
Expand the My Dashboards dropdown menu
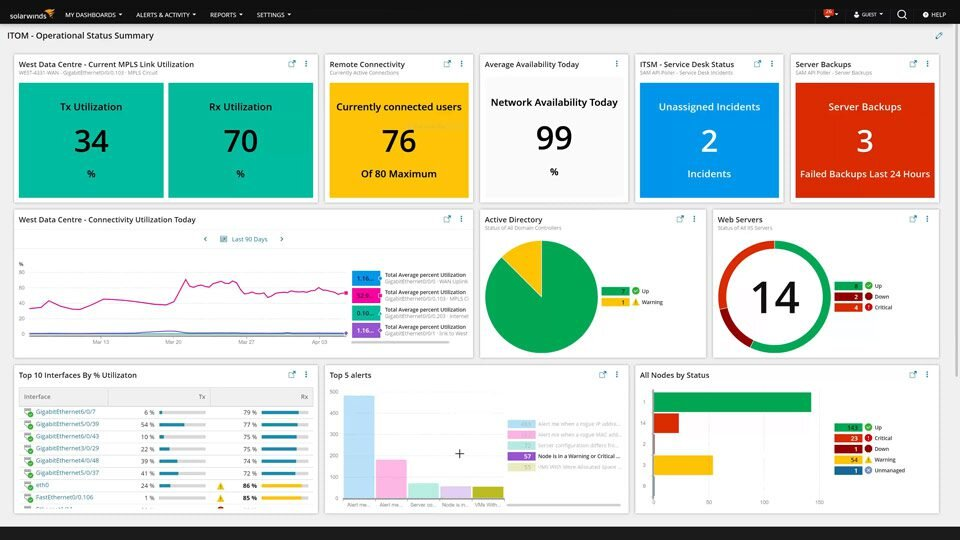coord(93,15)
